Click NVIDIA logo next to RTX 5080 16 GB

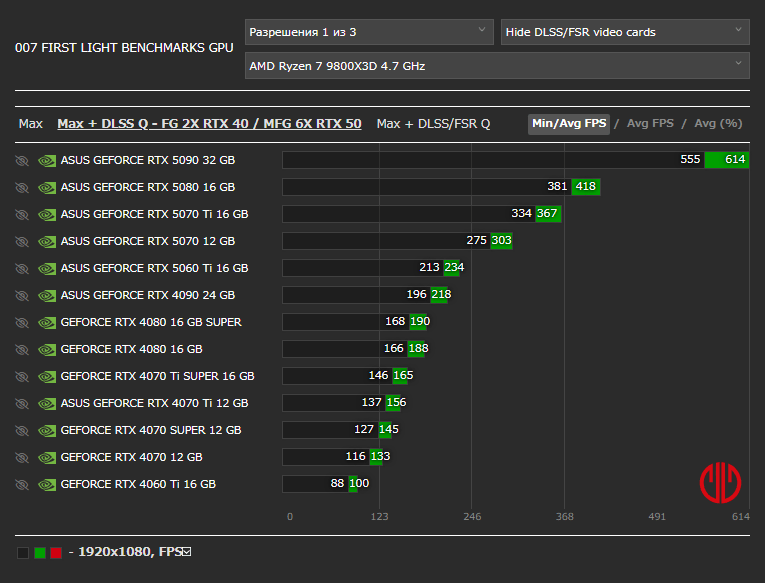[x=47, y=187]
